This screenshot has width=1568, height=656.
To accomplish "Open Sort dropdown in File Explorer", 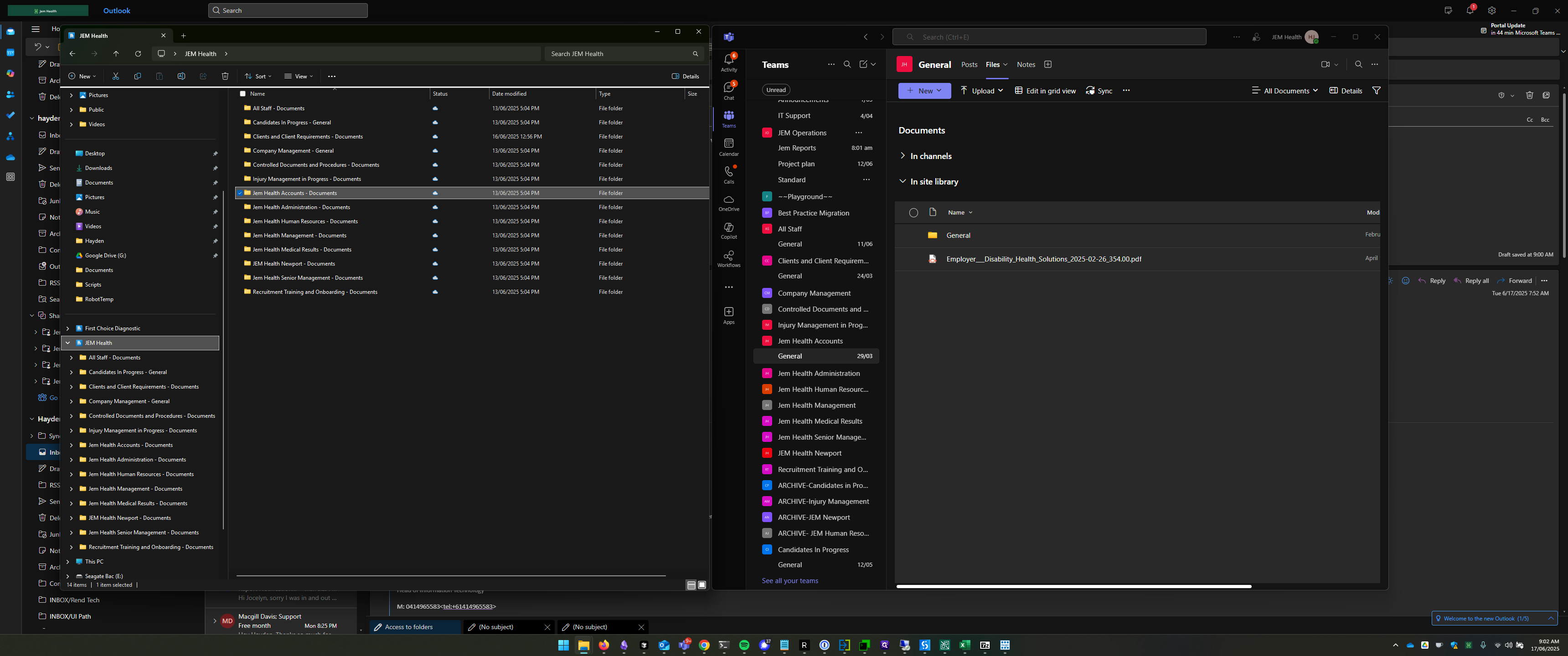I will pos(258,76).
